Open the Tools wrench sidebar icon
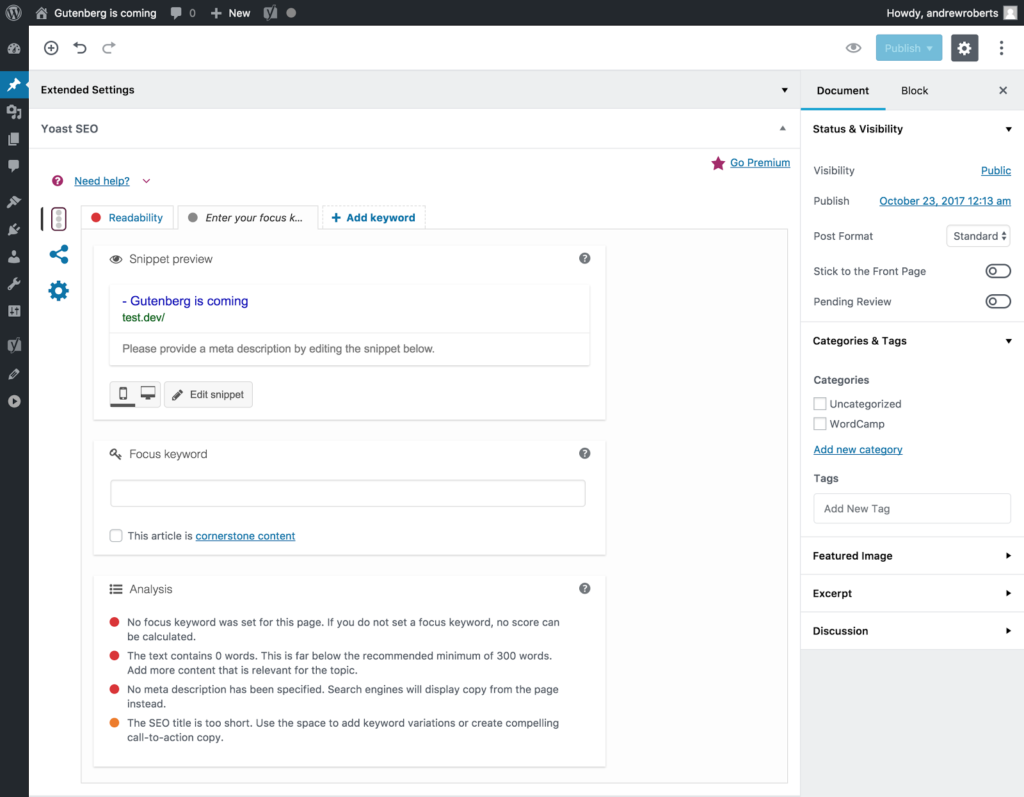This screenshot has width=1024, height=797. pos(14,284)
